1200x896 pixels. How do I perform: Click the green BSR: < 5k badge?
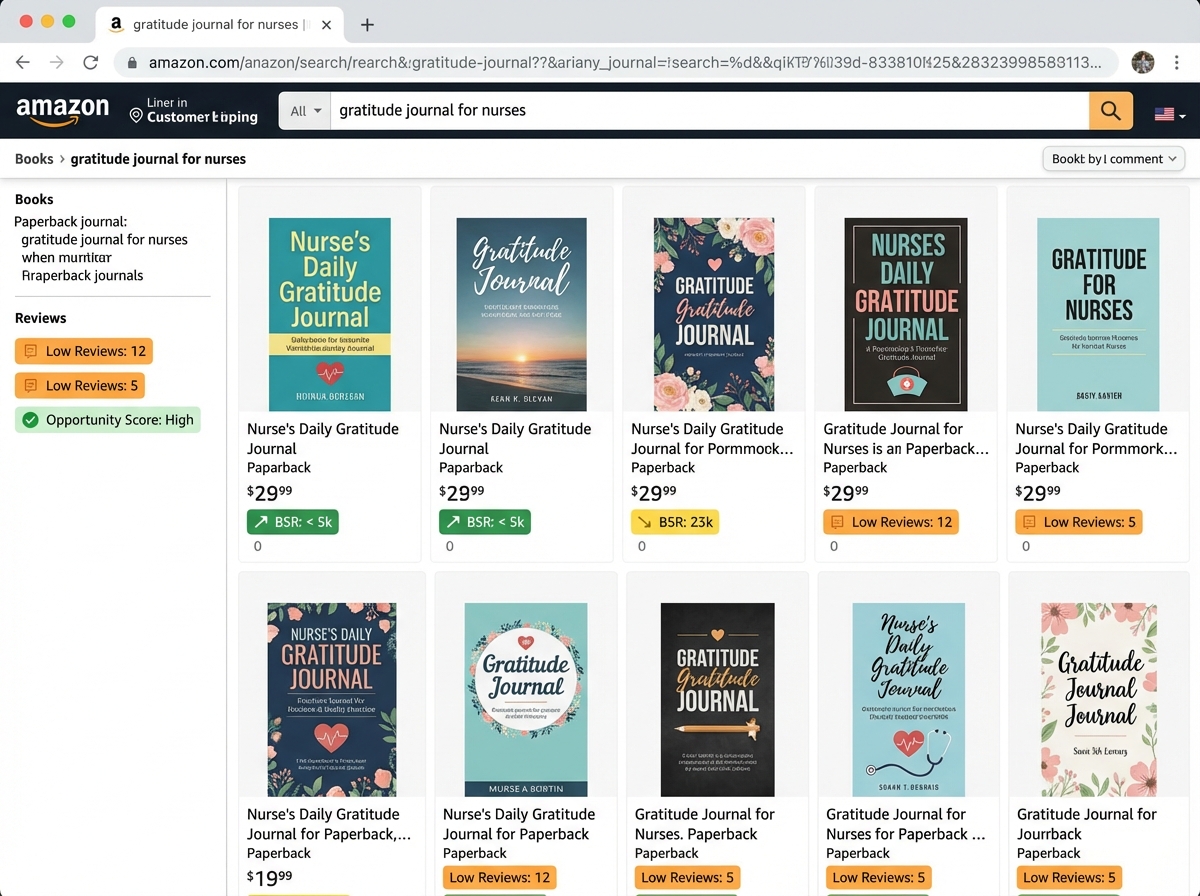tap(292, 522)
